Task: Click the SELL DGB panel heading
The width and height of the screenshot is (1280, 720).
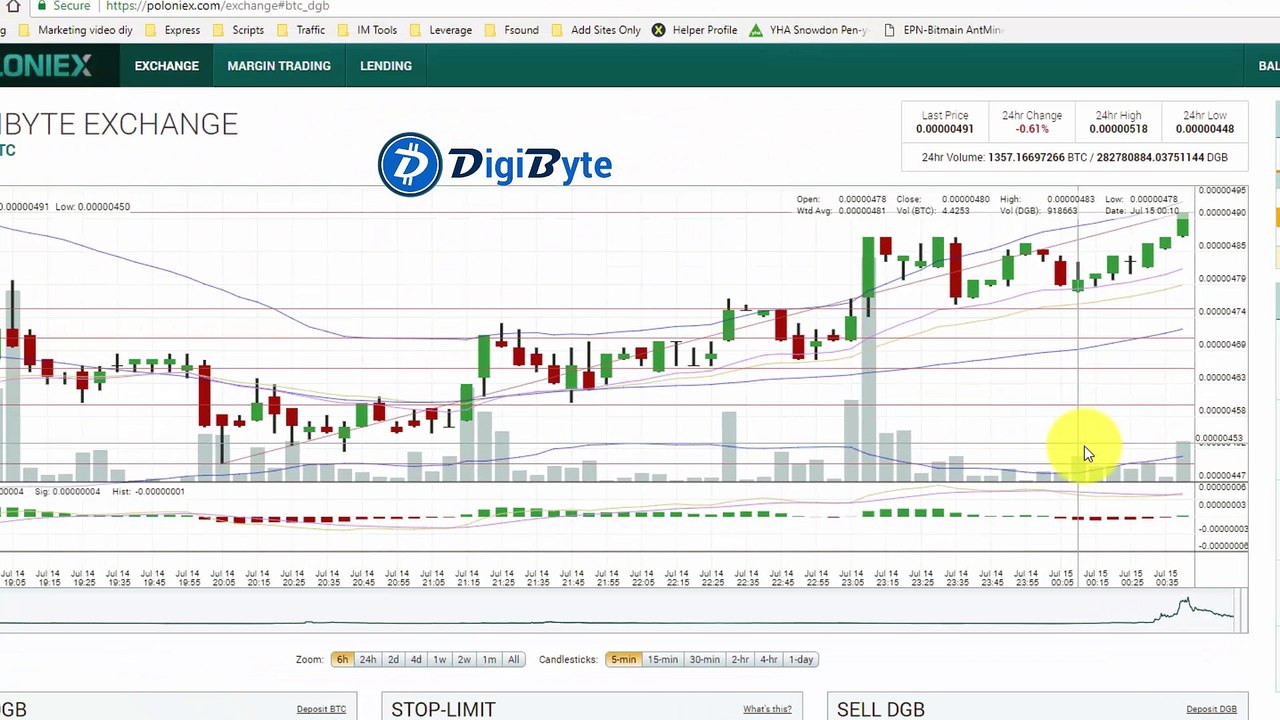Action: coord(881,709)
